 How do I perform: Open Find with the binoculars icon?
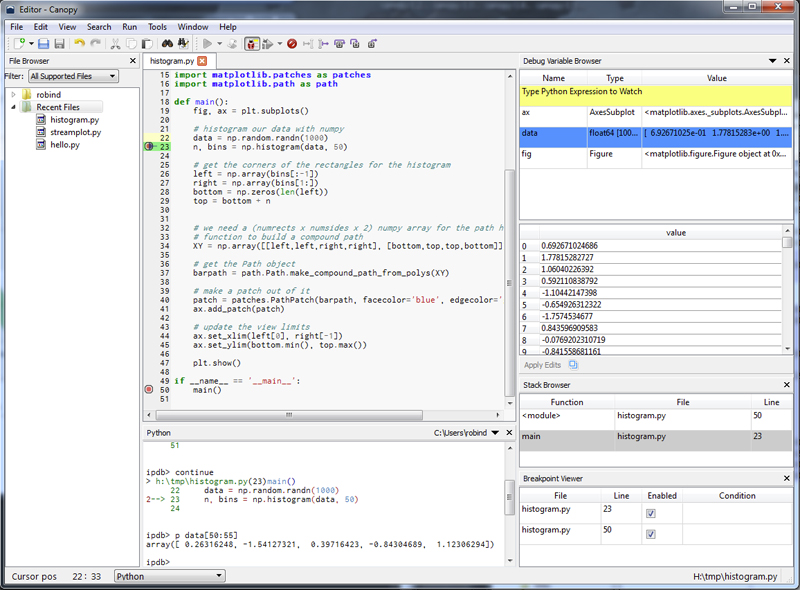coord(167,44)
